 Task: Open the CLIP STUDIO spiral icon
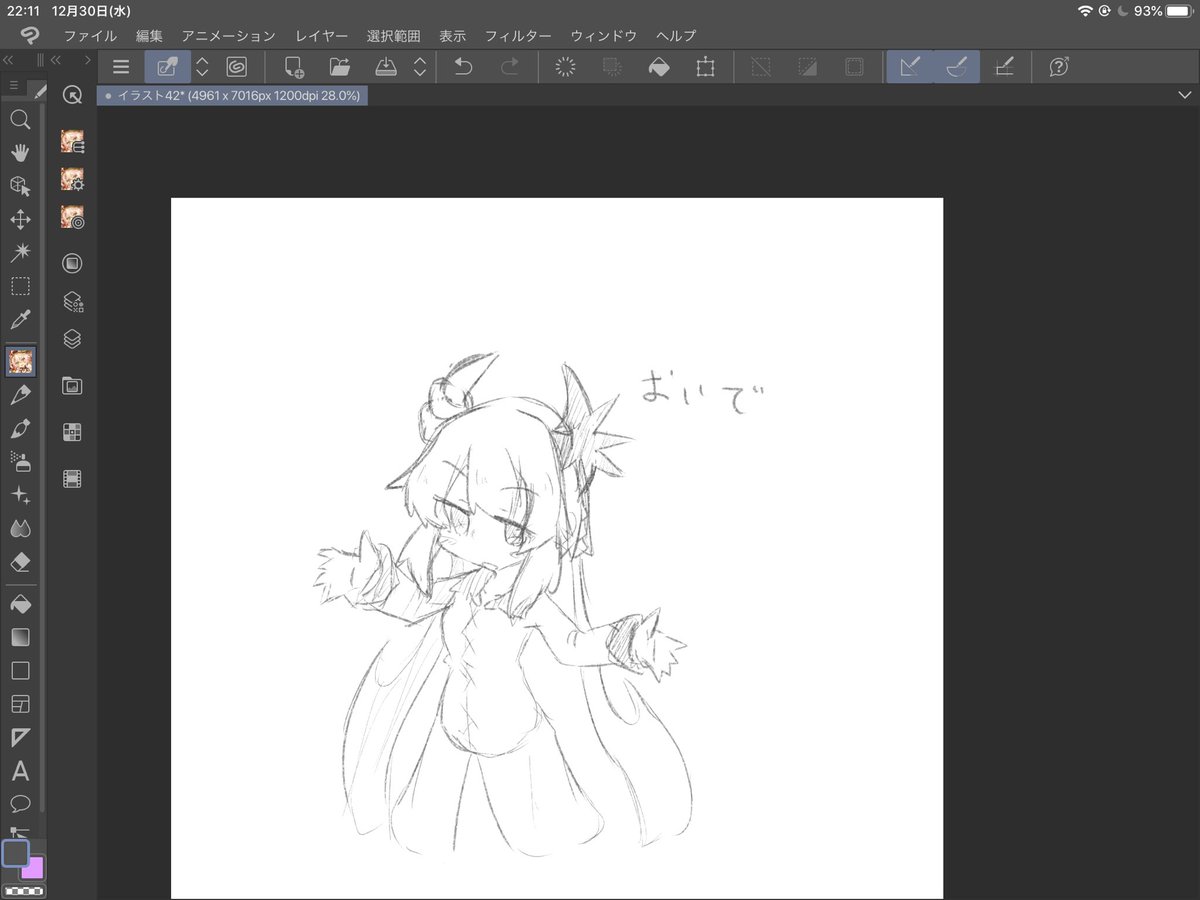(236, 67)
